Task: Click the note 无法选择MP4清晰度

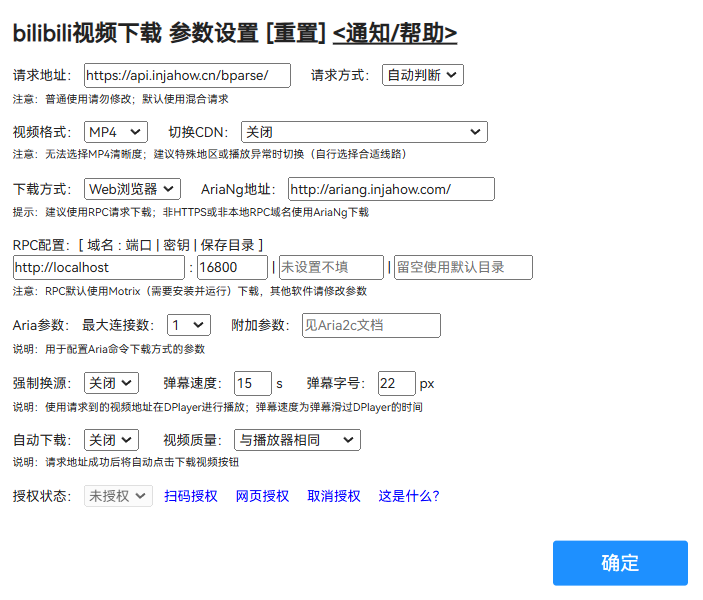Action: click(x=94, y=154)
